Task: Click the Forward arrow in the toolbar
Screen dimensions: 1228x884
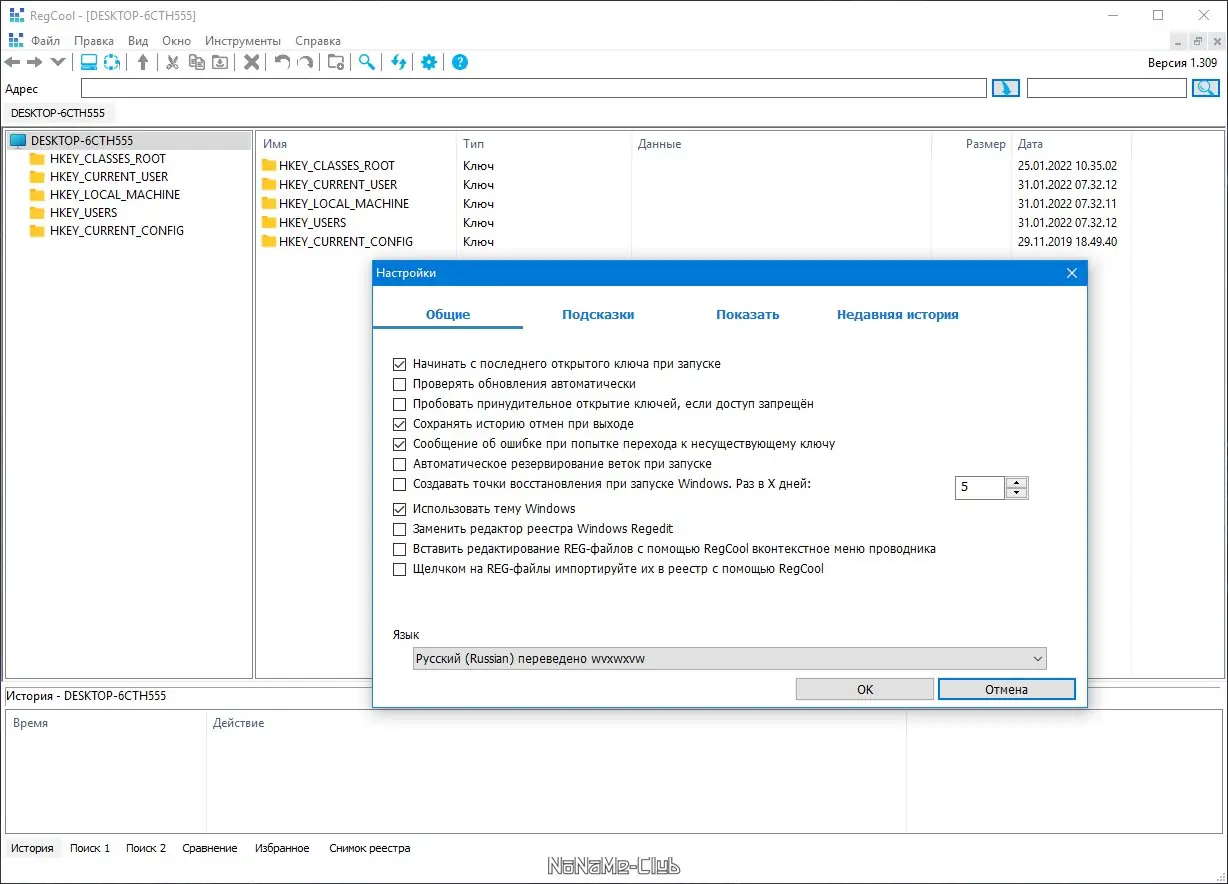Action: coord(35,62)
